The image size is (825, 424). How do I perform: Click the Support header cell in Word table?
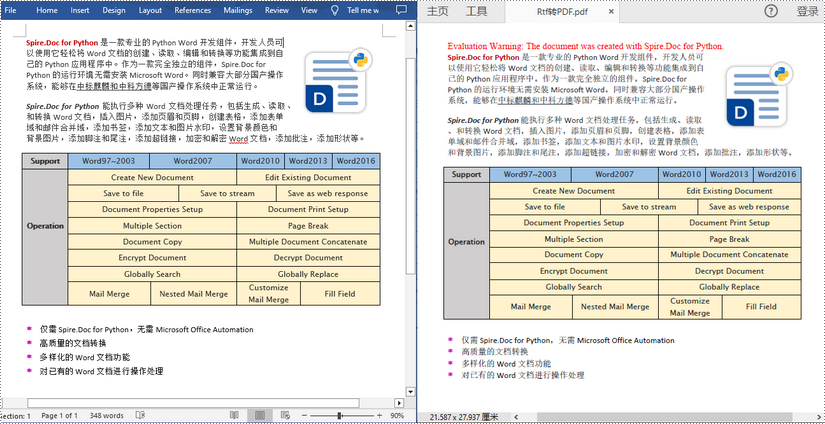click(x=45, y=161)
